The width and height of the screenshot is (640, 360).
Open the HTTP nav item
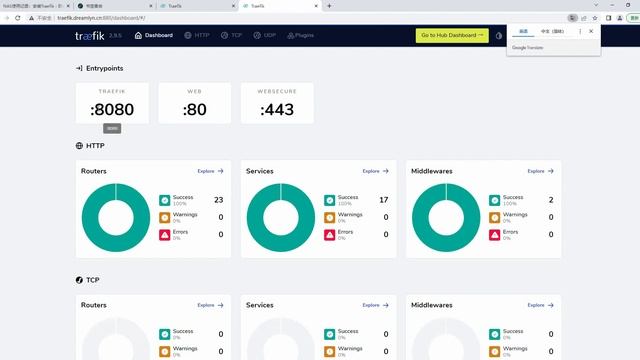pos(197,36)
